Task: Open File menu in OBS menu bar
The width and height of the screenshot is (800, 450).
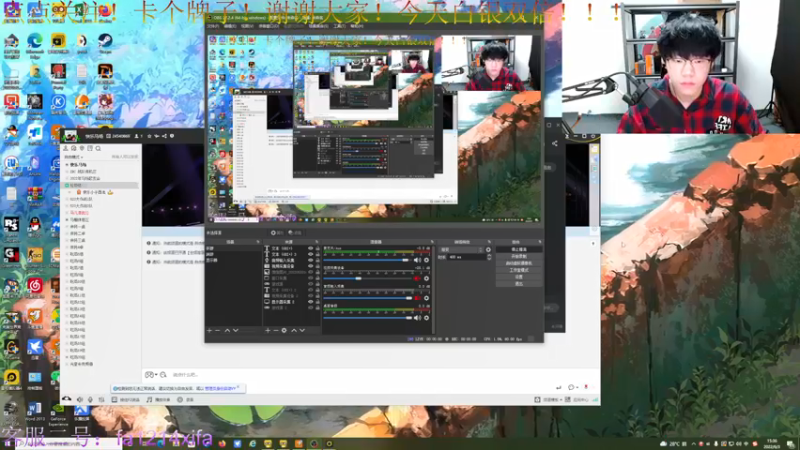Action: click(x=213, y=26)
